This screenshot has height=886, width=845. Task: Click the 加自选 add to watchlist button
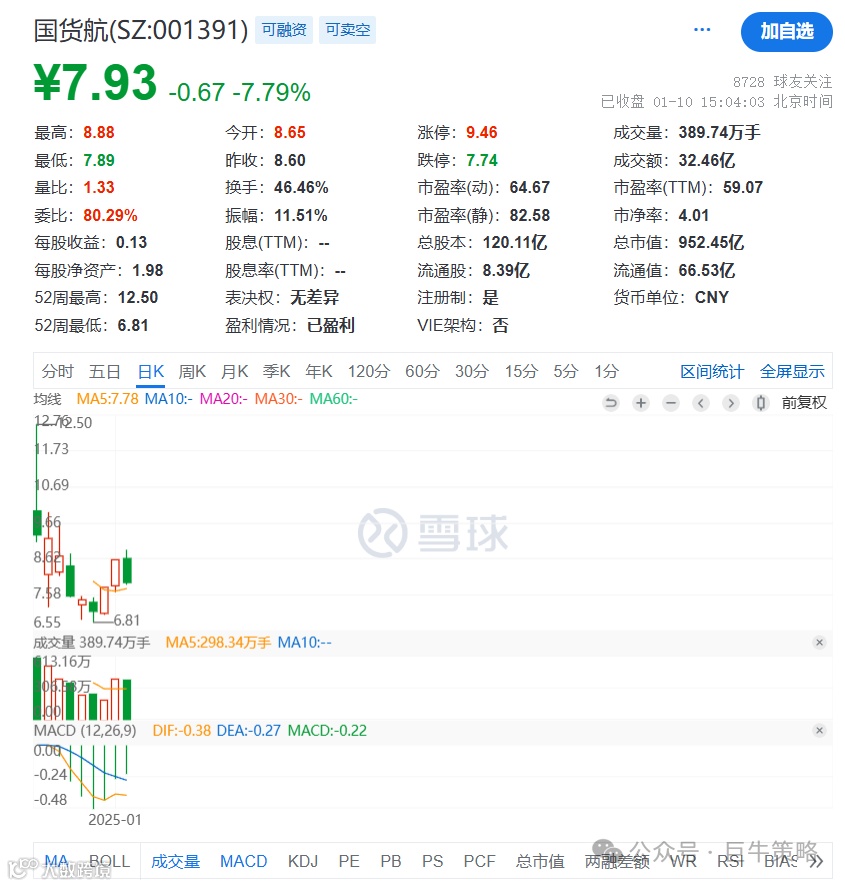(786, 32)
